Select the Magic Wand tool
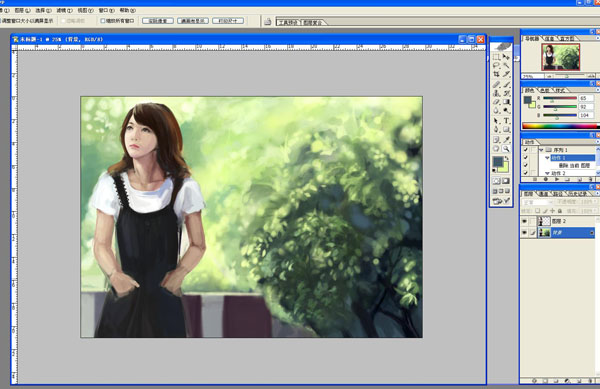This screenshot has width=600, height=389. (506, 65)
